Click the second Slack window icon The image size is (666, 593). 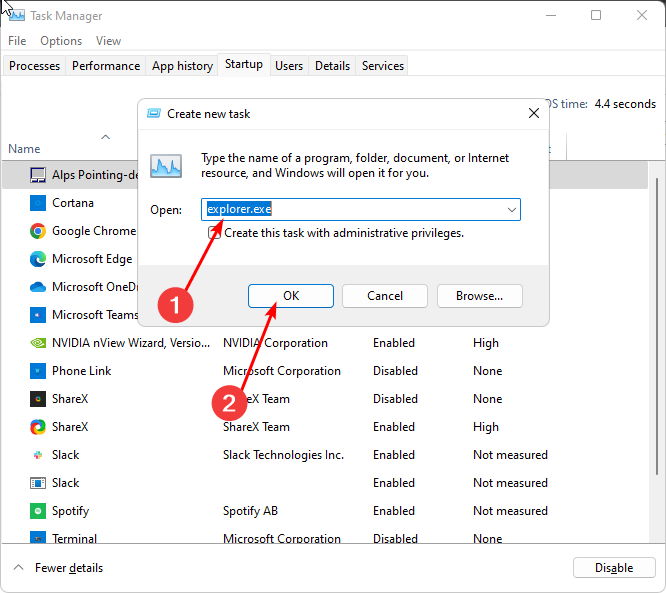coord(38,483)
